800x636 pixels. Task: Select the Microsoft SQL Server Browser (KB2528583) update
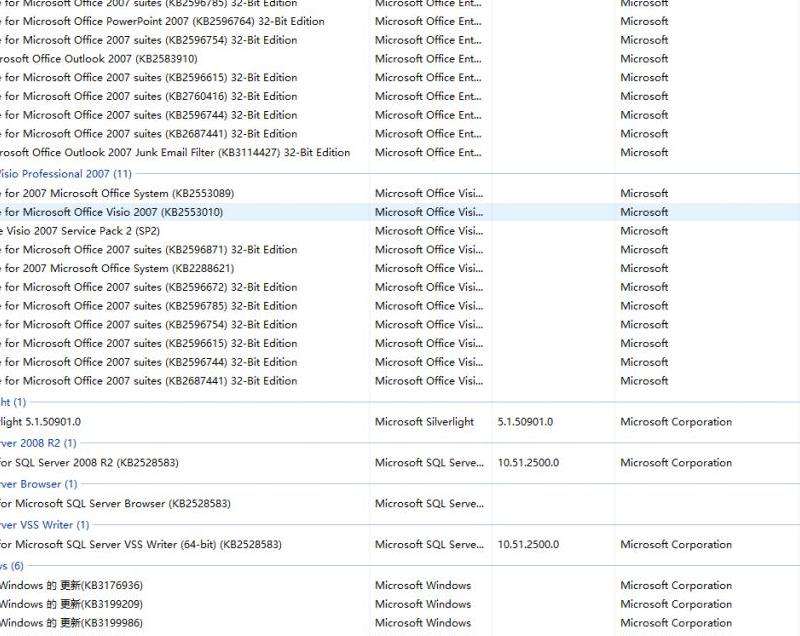click(115, 503)
